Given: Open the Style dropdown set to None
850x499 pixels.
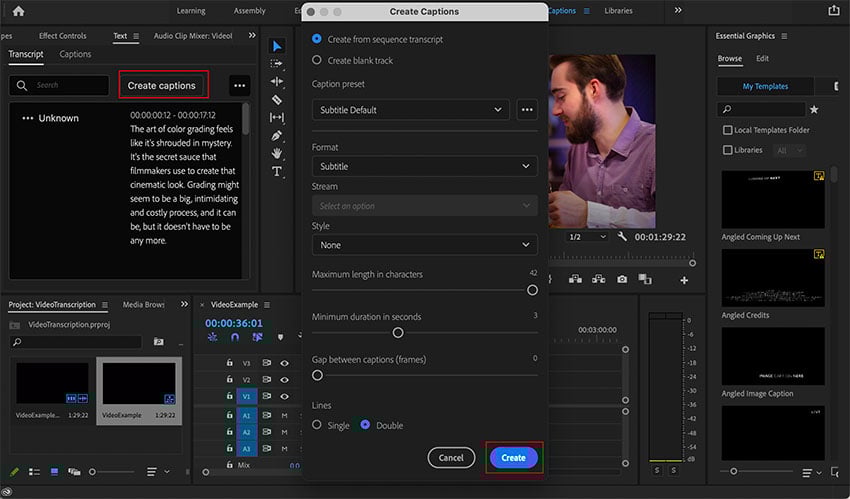Looking at the screenshot, I should pyautogui.click(x=424, y=245).
